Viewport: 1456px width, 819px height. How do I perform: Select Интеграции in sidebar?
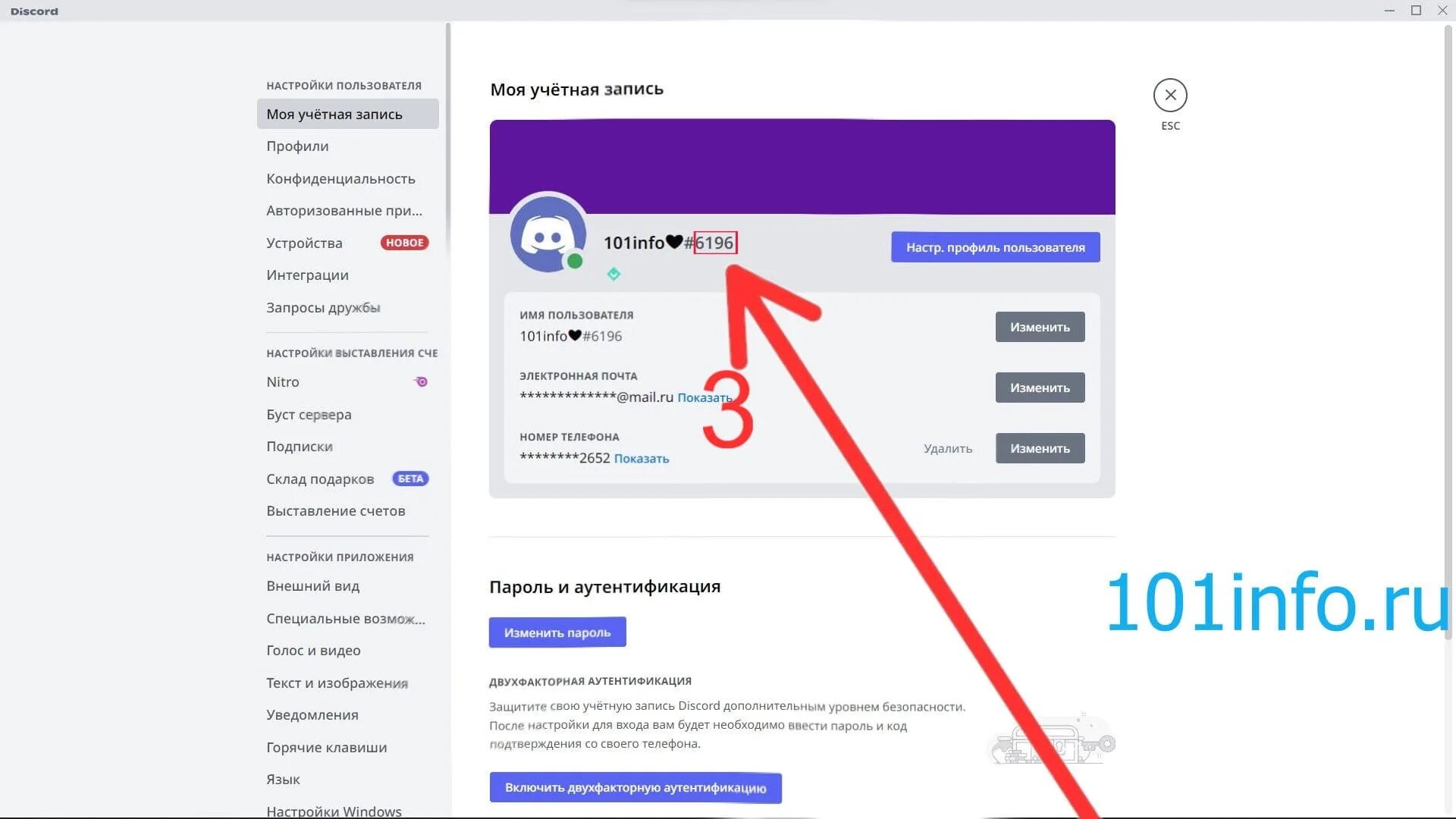(x=347, y=275)
